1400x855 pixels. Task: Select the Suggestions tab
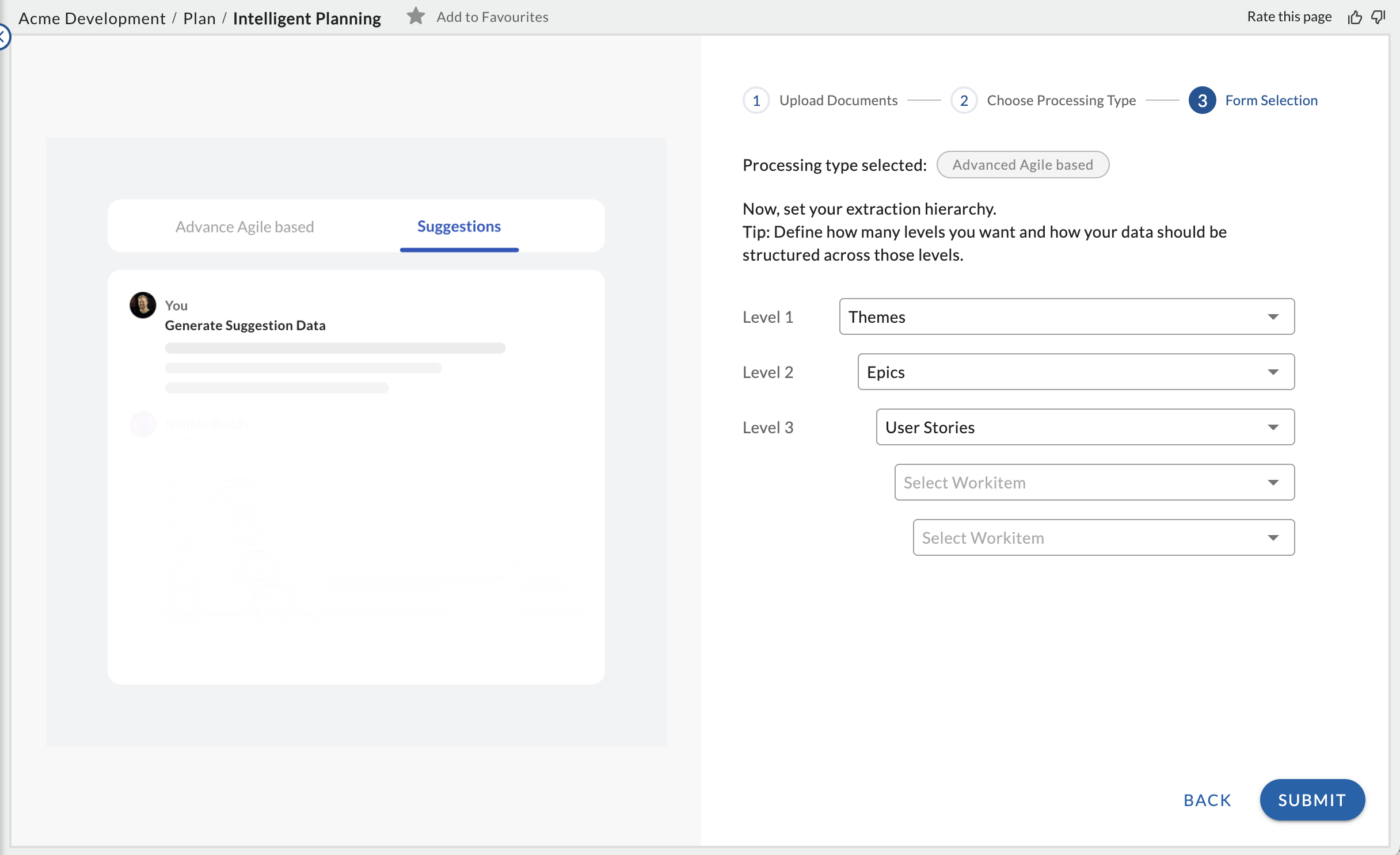pyautogui.click(x=459, y=226)
